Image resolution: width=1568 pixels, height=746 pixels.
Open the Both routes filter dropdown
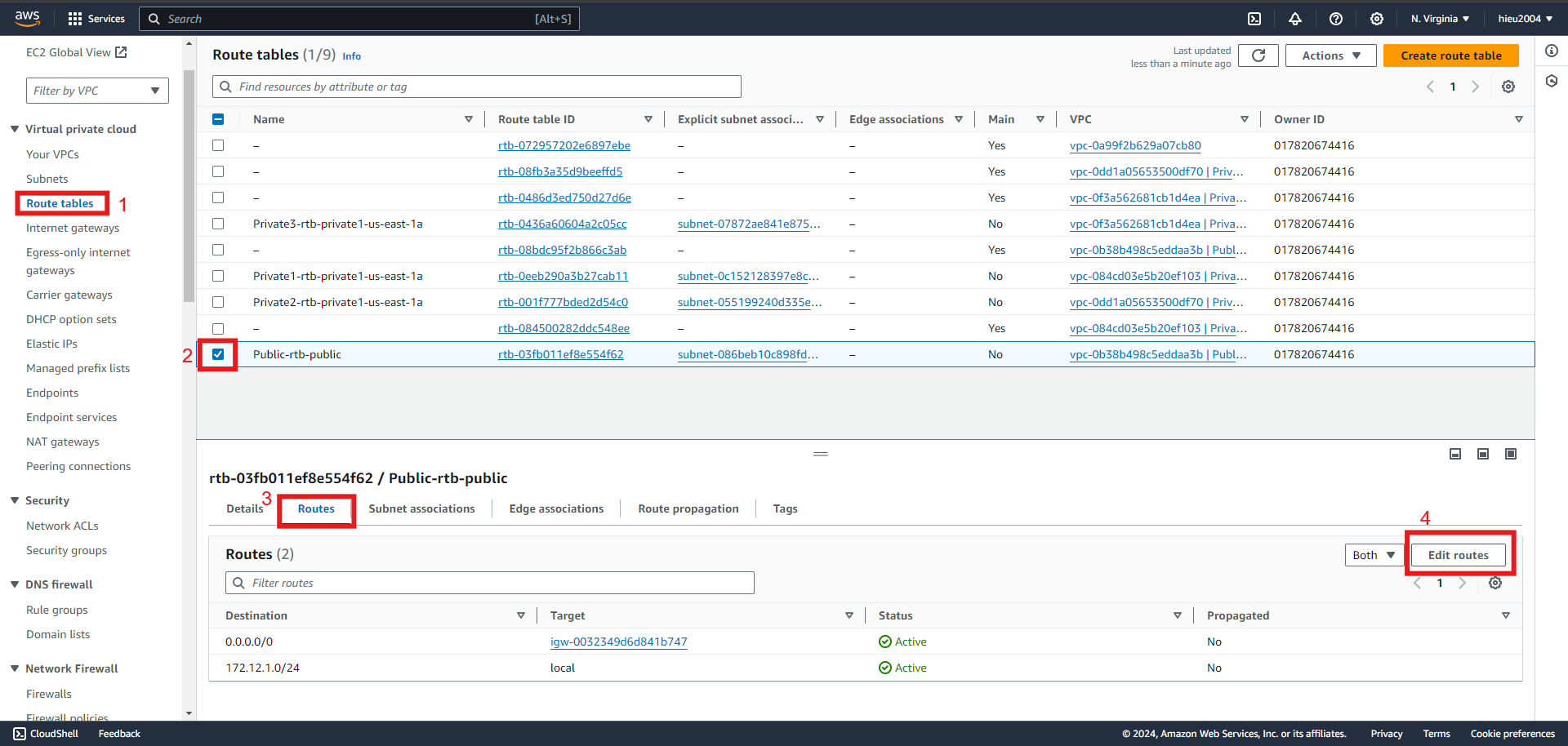[x=1374, y=555]
